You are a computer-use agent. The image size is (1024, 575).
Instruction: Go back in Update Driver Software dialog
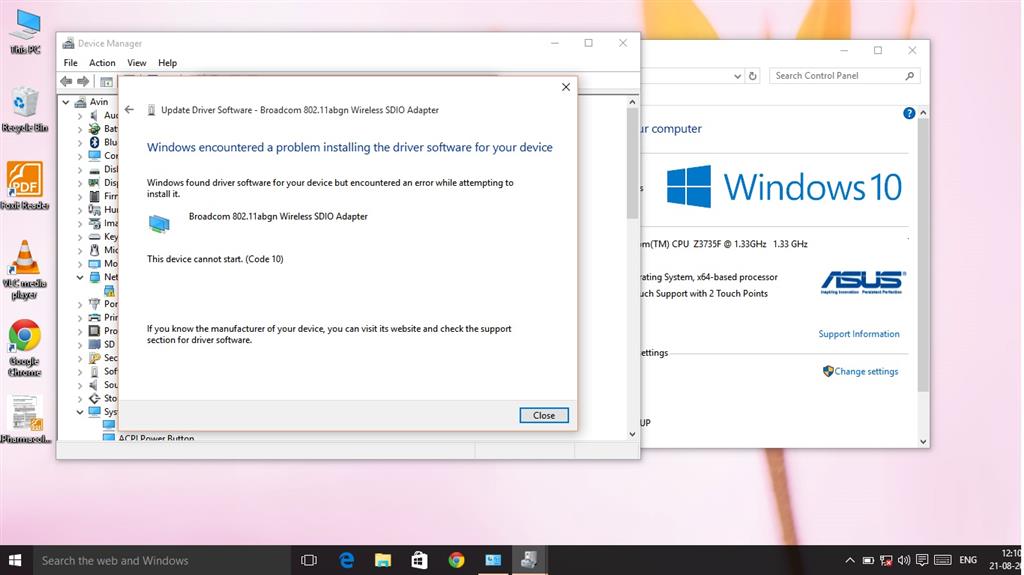click(129, 110)
